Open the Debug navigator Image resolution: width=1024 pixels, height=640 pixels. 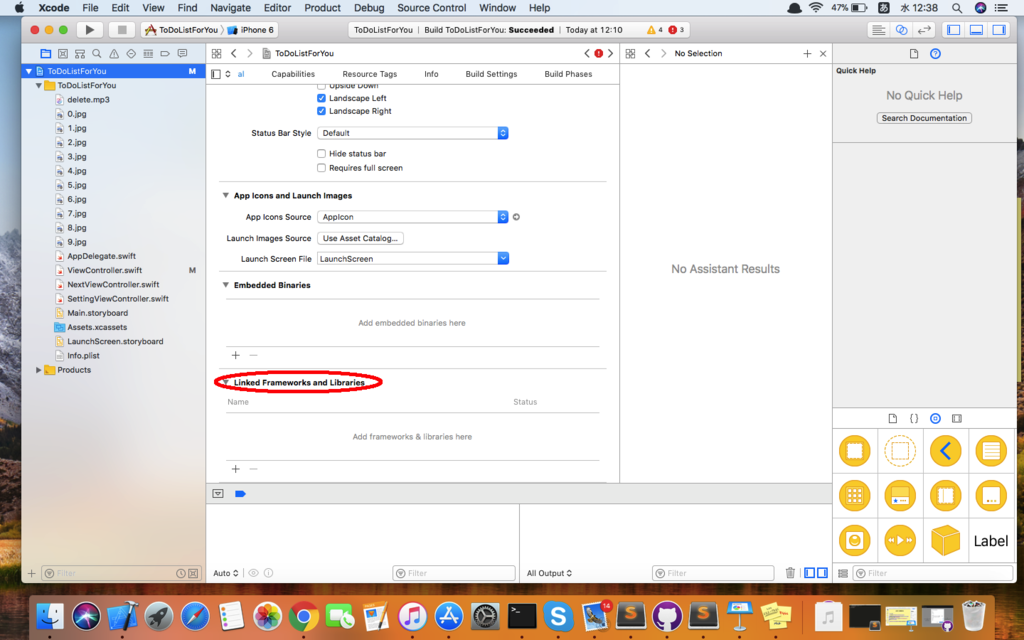pyautogui.click(x=148, y=54)
